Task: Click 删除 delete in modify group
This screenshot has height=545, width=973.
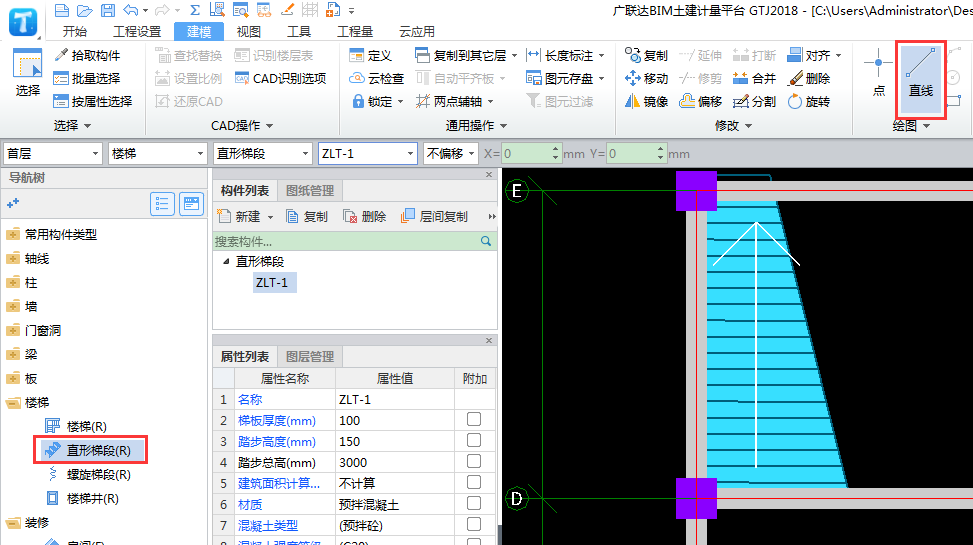Action: coord(809,78)
